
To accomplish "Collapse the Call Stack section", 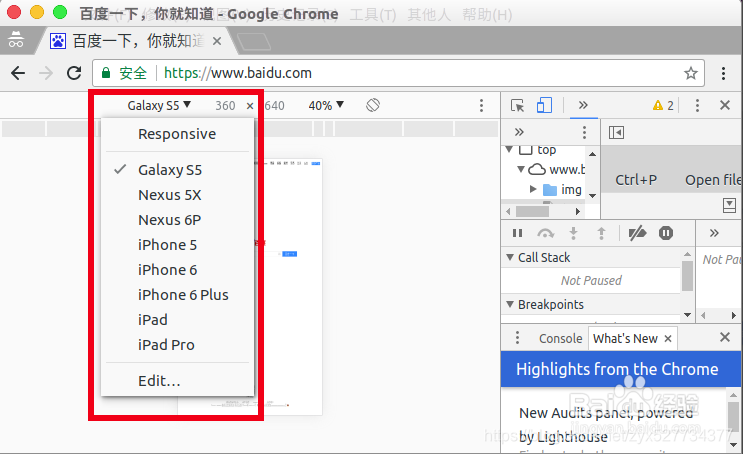I will pos(510,257).
